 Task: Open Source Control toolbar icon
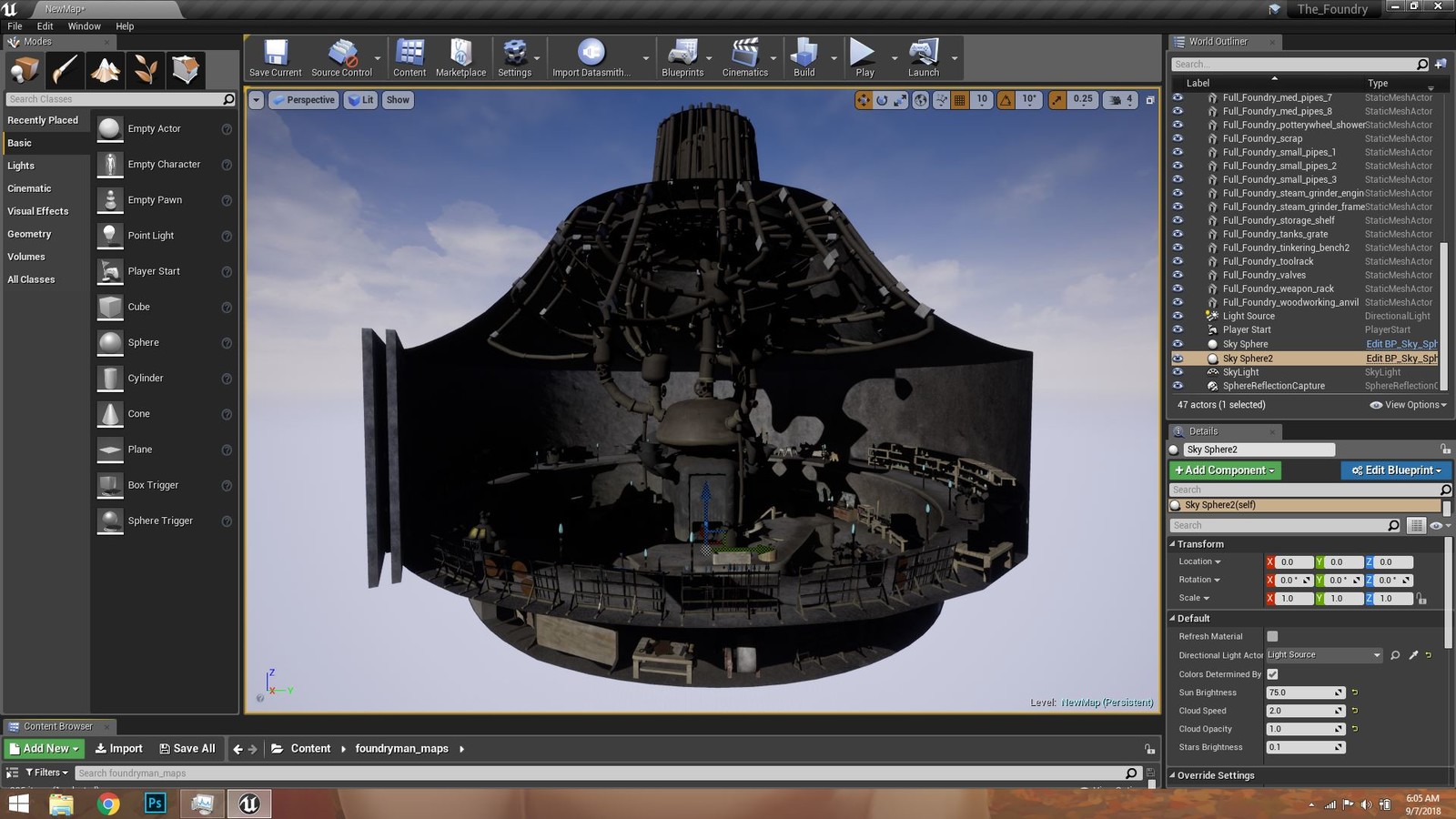343,52
